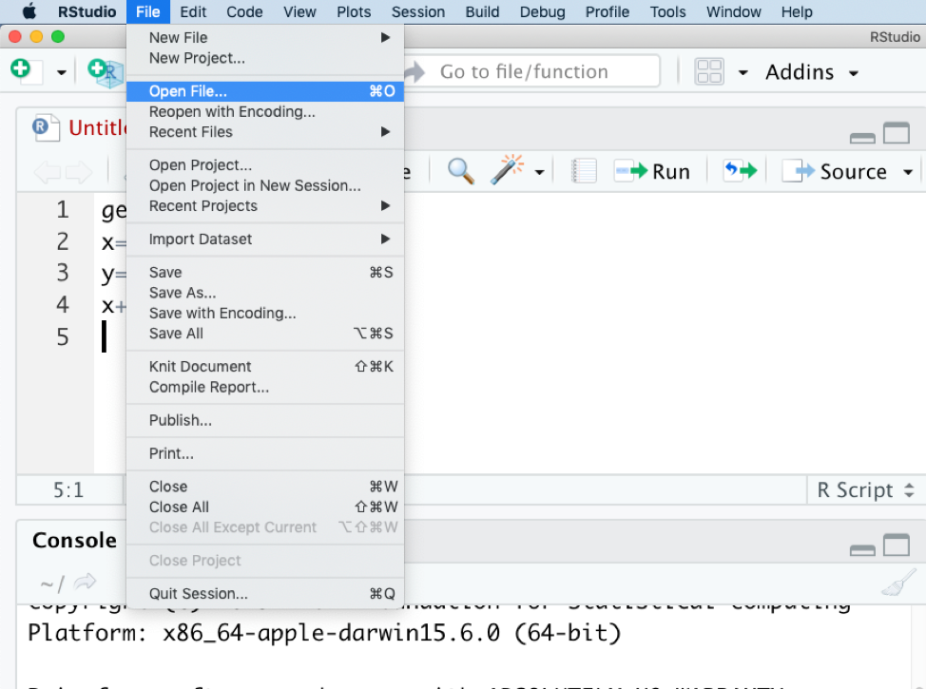
Task: Open the Plots menu
Action: click(354, 12)
